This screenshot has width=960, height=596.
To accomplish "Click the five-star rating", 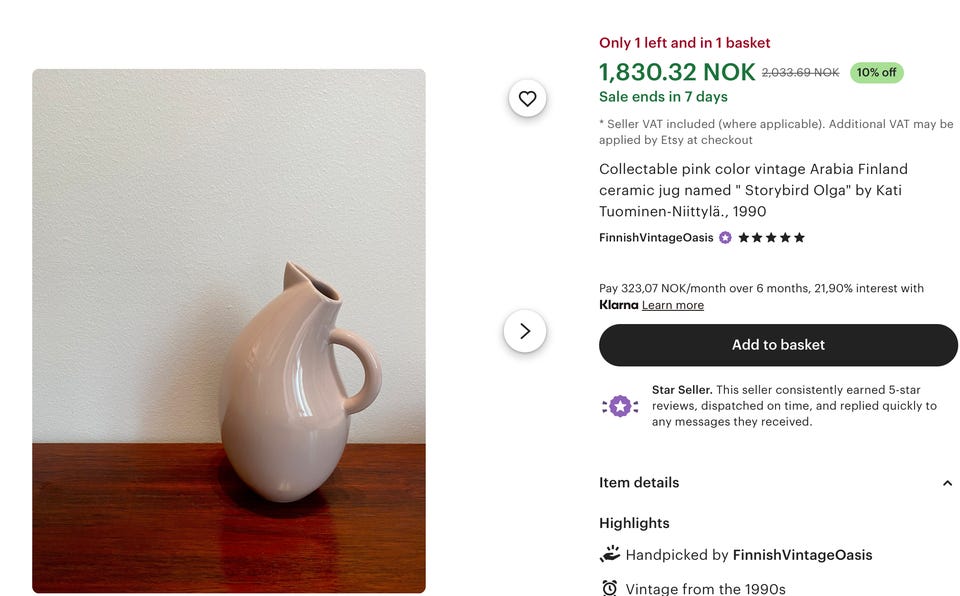I will tap(771, 238).
